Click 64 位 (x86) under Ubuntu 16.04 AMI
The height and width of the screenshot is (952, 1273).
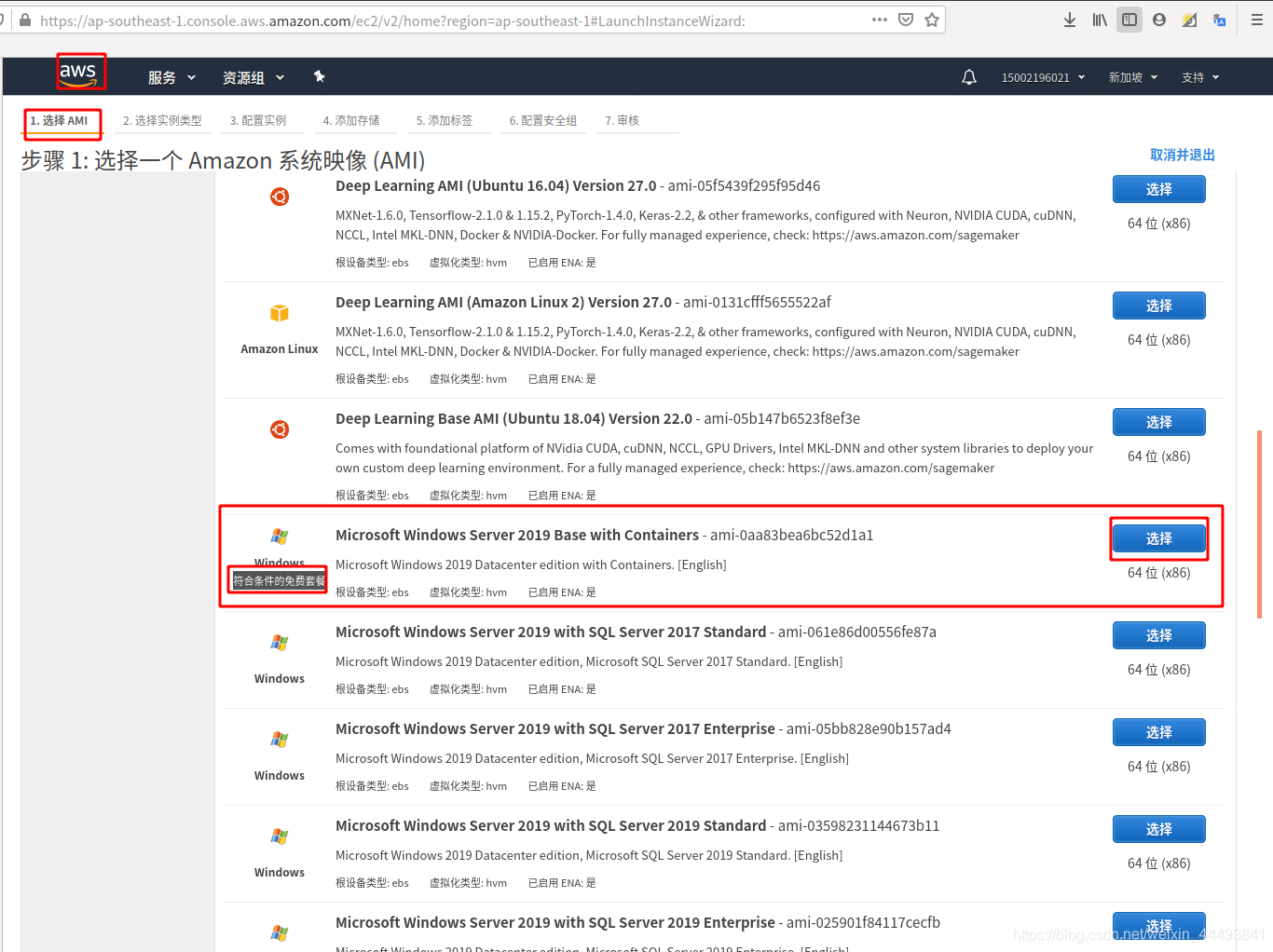(1159, 224)
